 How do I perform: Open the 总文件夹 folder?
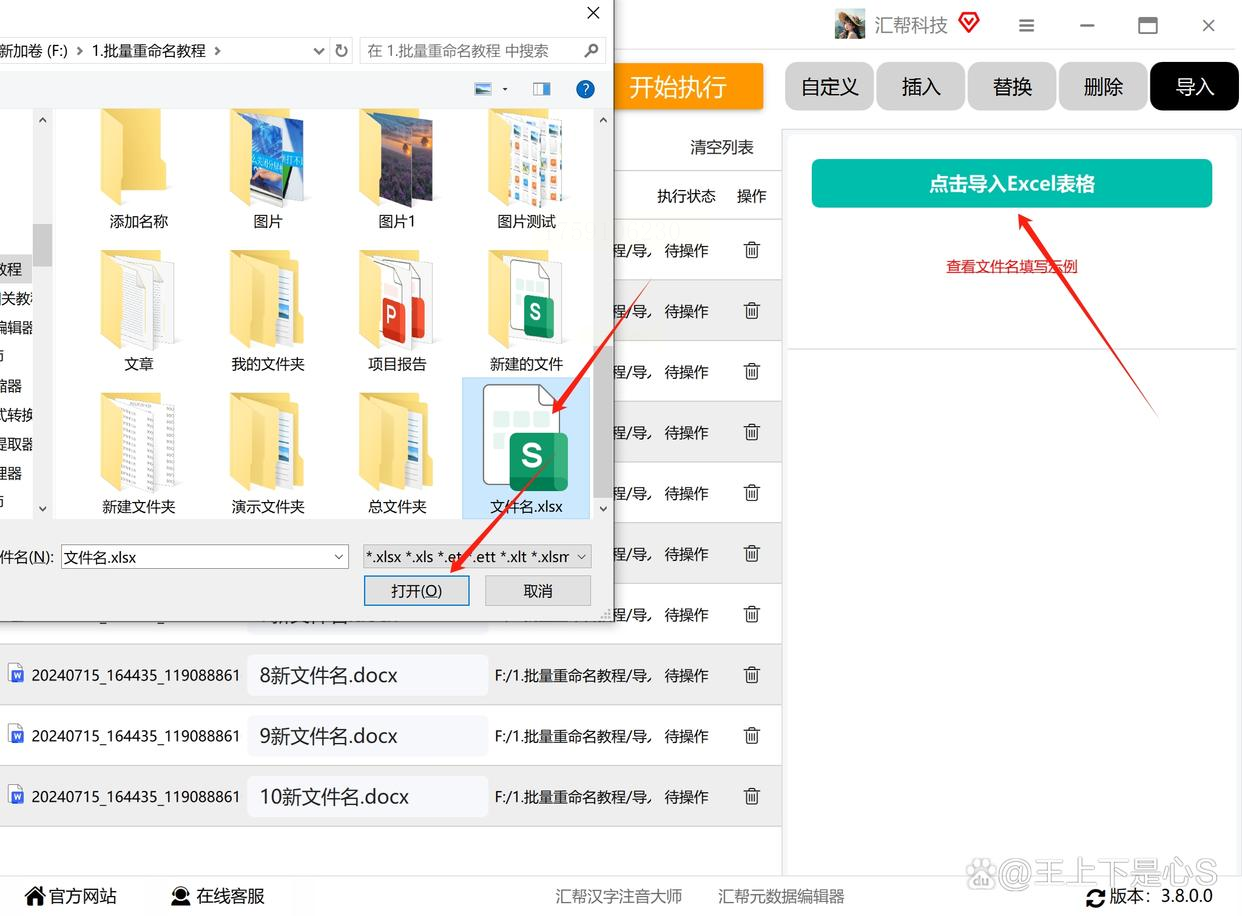397,454
